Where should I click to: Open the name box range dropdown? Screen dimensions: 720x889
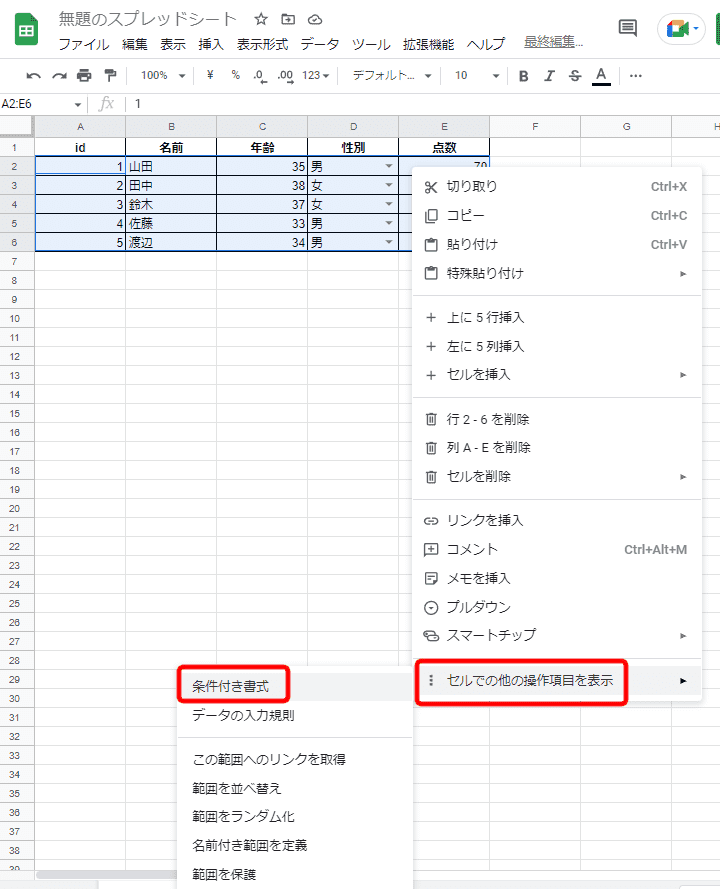click(78, 104)
